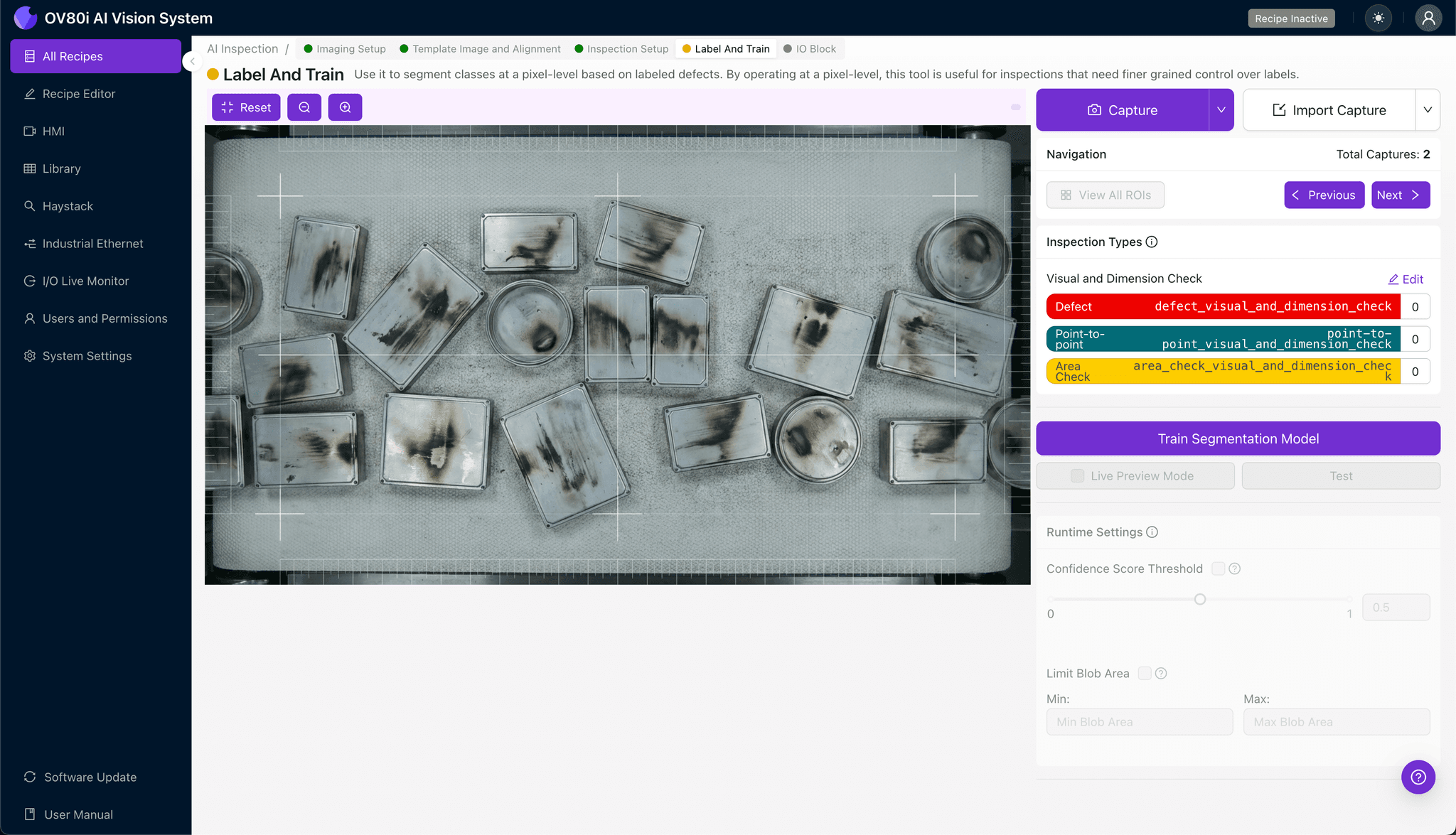Click the Runtime Settings info icon
The image size is (1456, 835).
[1152, 532]
